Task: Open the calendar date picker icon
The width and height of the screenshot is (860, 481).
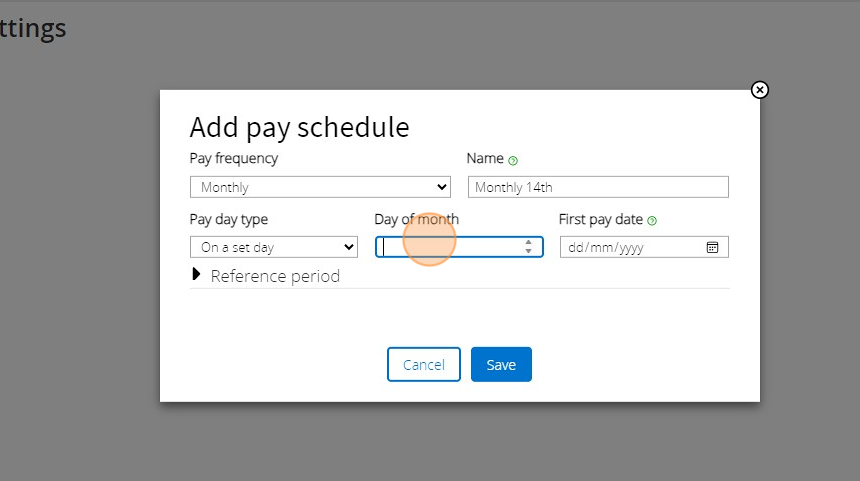Action: pyautogui.click(x=713, y=247)
